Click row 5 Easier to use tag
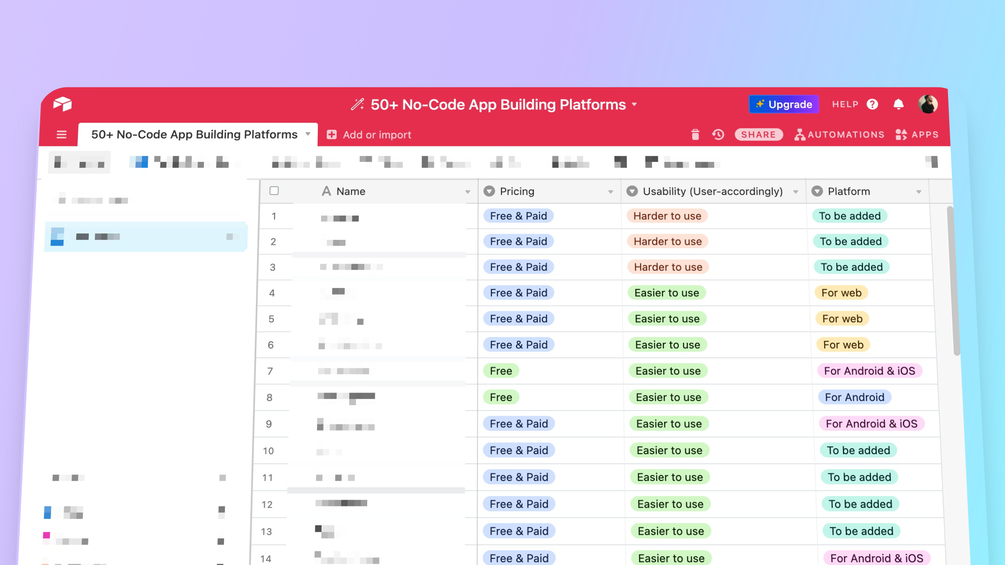1005x565 pixels. pyautogui.click(x=667, y=318)
